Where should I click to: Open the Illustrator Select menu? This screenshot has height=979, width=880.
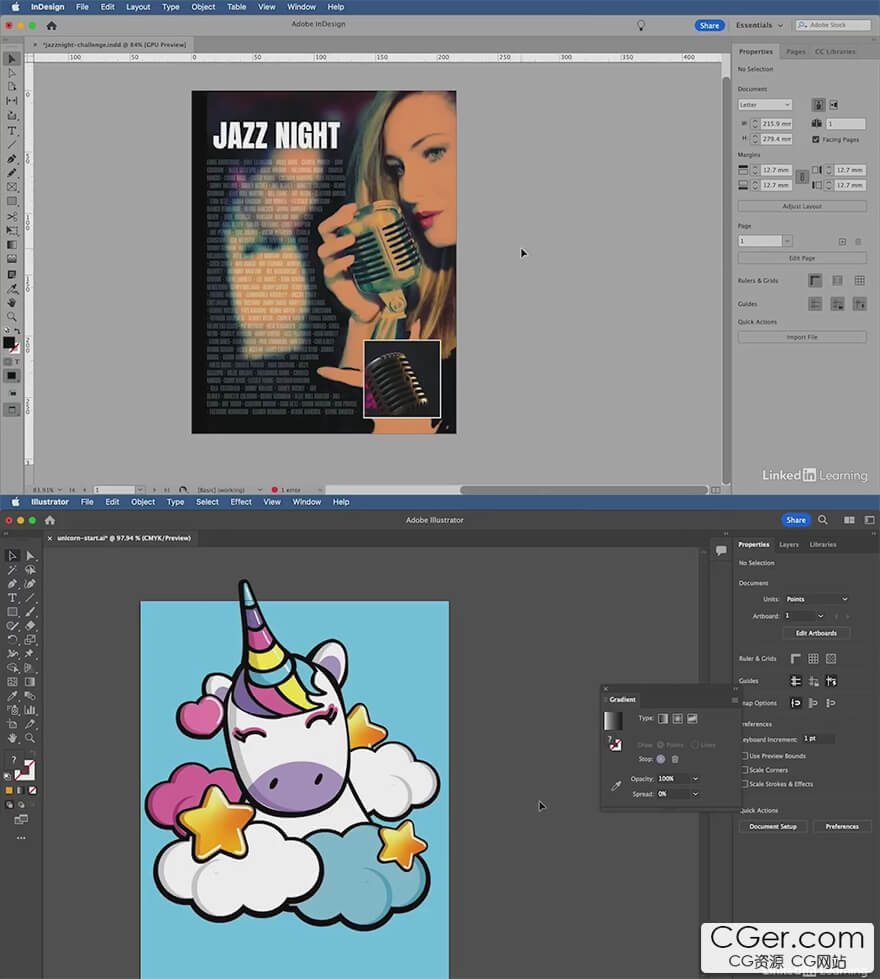pos(207,502)
